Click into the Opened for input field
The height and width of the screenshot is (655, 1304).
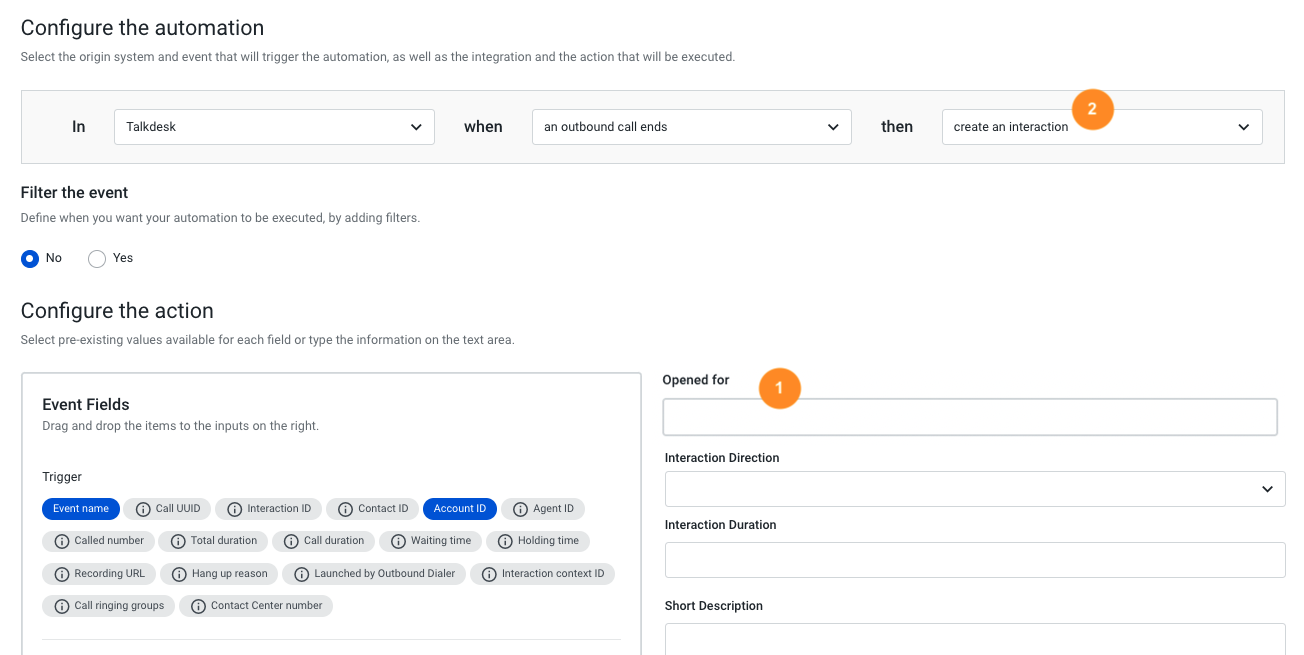click(969, 417)
